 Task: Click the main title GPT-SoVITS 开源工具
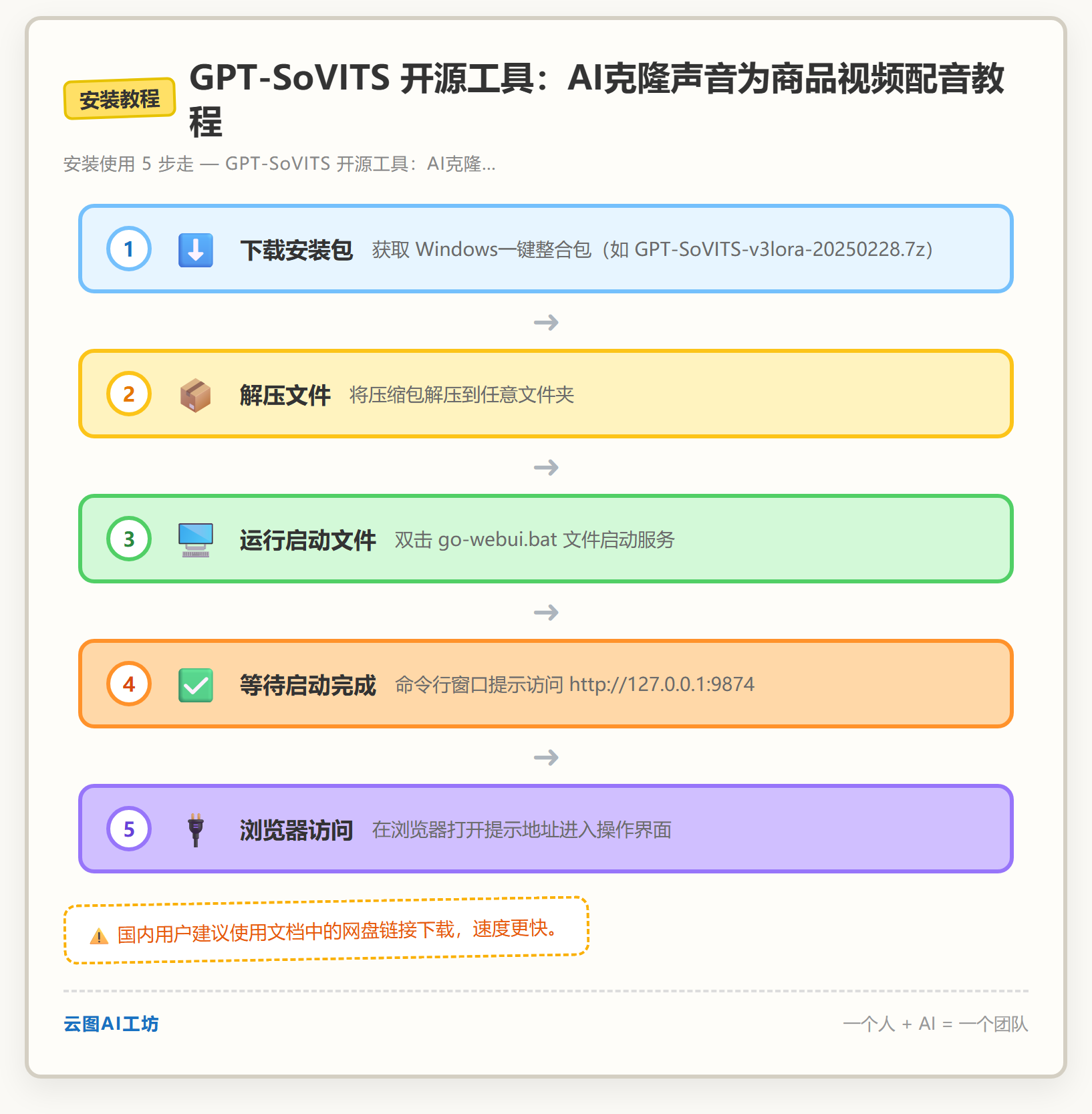[x=596, y=99]
